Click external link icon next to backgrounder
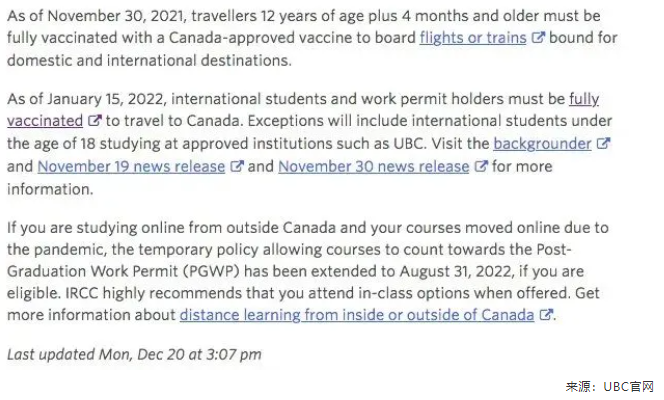The width and height of the screenshot is (664, 400). coord(603,144)
